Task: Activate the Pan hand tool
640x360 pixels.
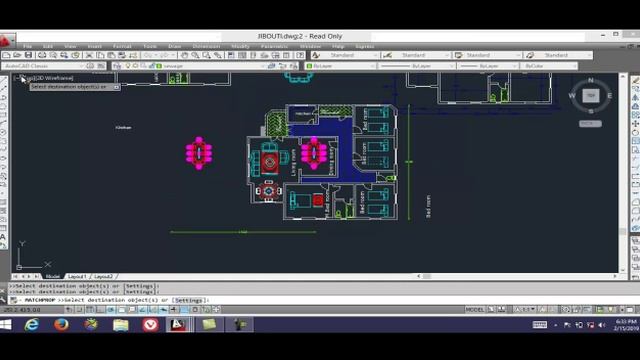Action: click(x=184, y=55)
